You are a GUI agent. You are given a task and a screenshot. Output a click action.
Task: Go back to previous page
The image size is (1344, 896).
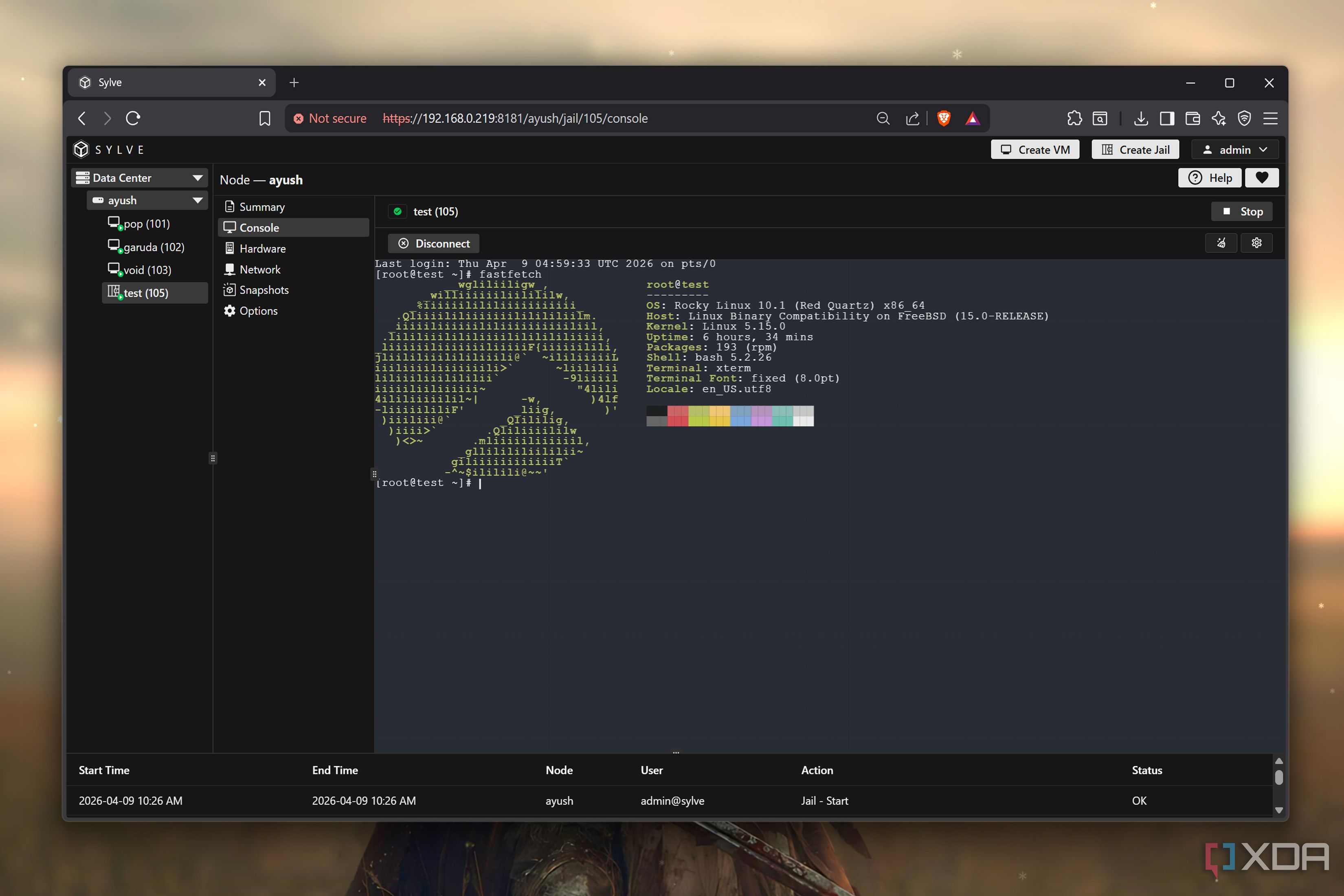82,118
